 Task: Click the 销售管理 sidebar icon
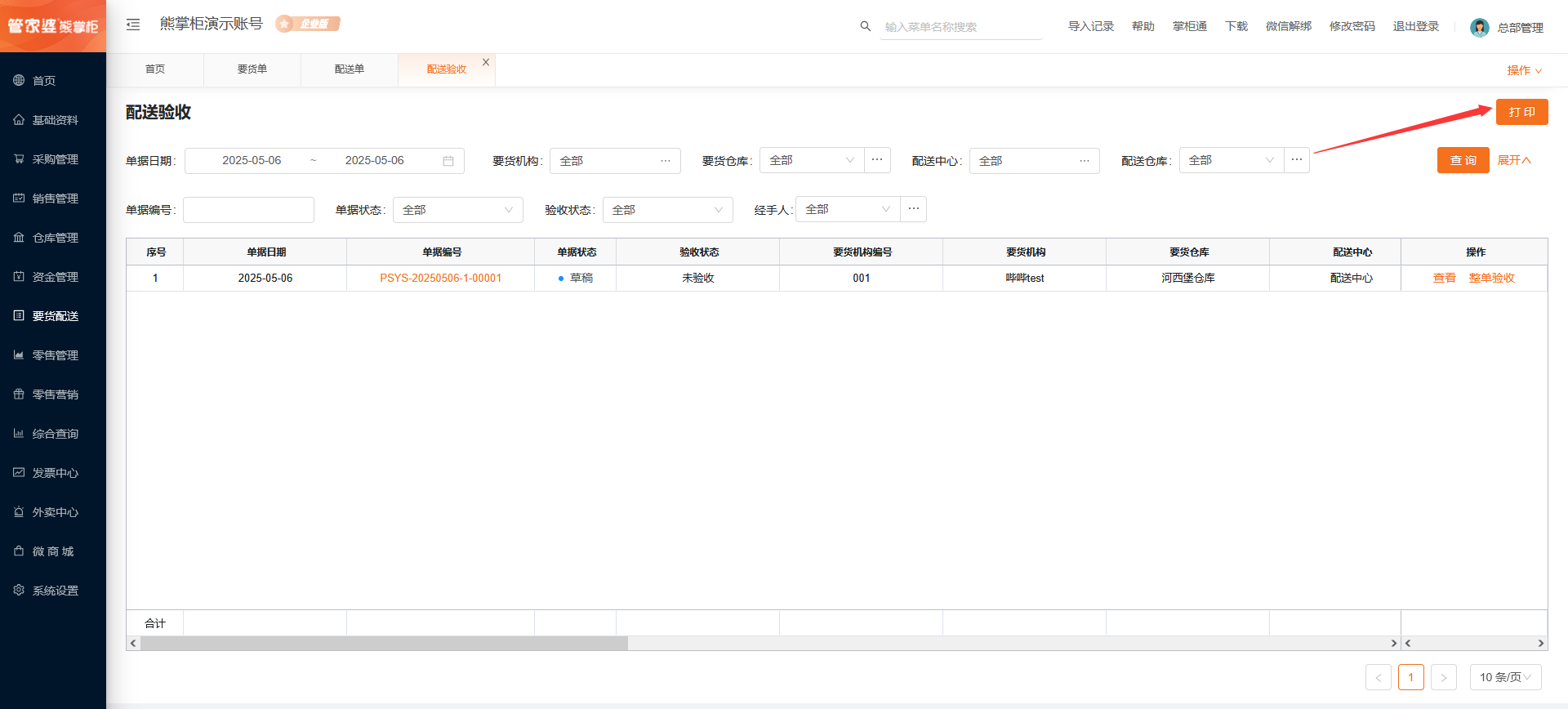[x=19, y=198]
